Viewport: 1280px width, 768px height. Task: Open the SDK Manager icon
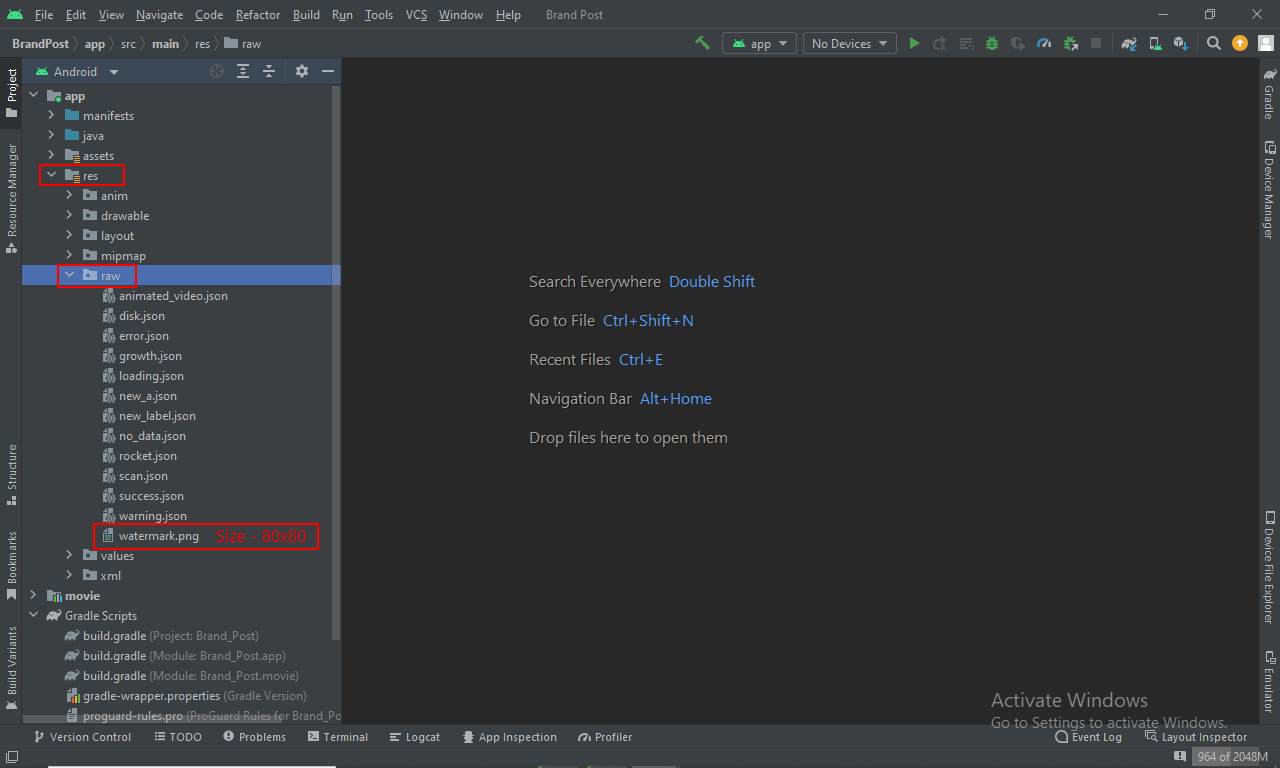tap(1181, 43)
